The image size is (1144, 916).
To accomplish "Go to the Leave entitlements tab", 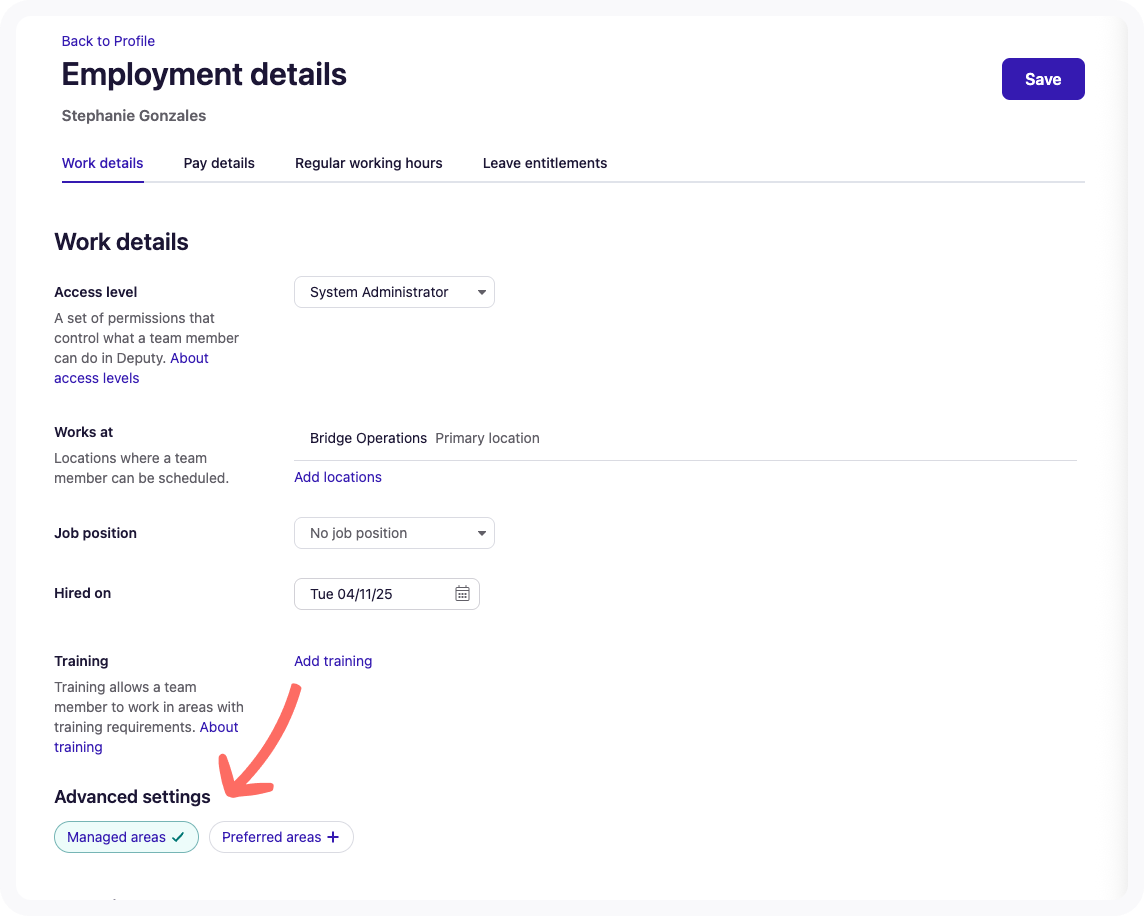I will [x=545, y=163].
